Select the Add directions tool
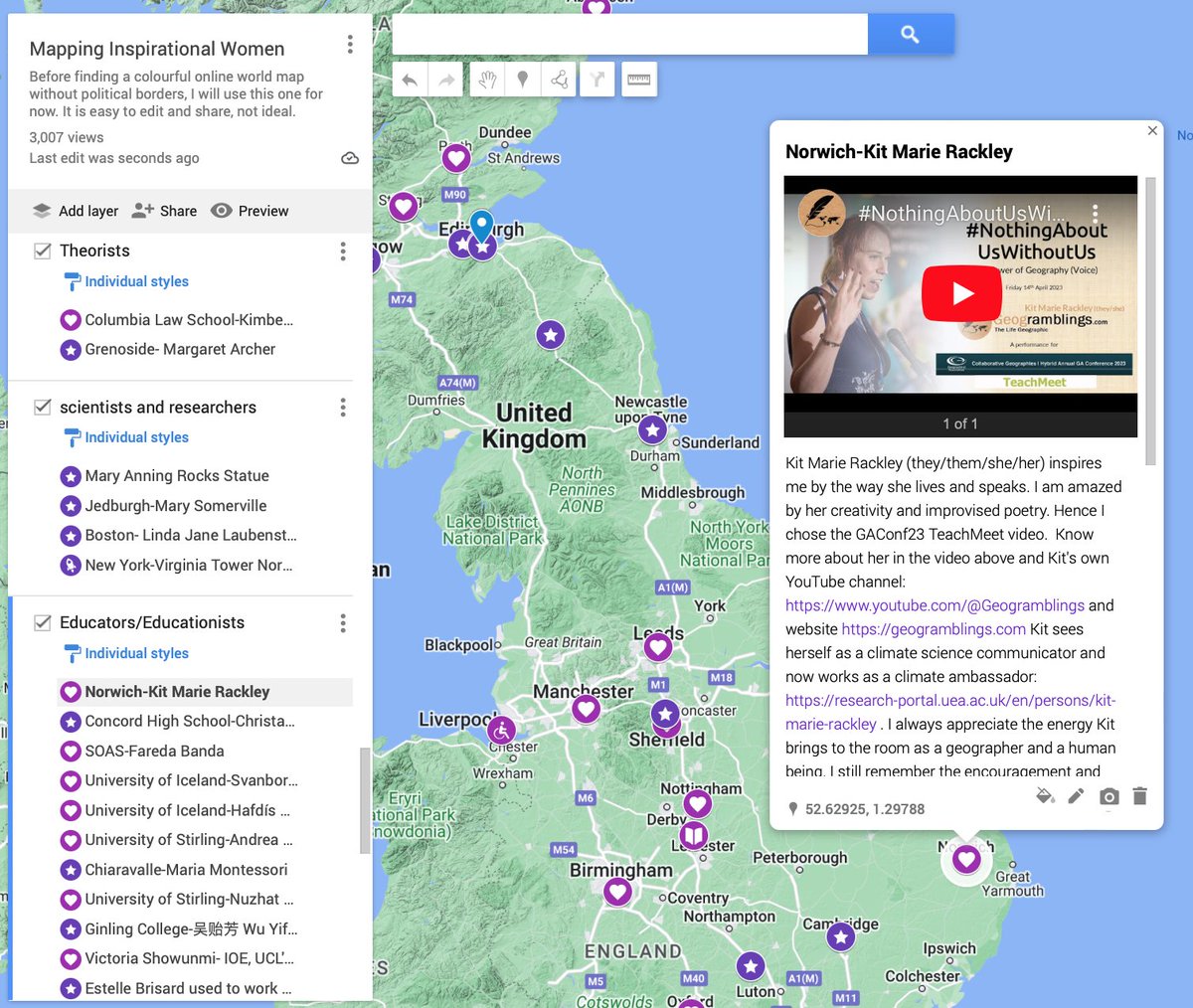The image size is (1193, 1008). coord(596,79)
